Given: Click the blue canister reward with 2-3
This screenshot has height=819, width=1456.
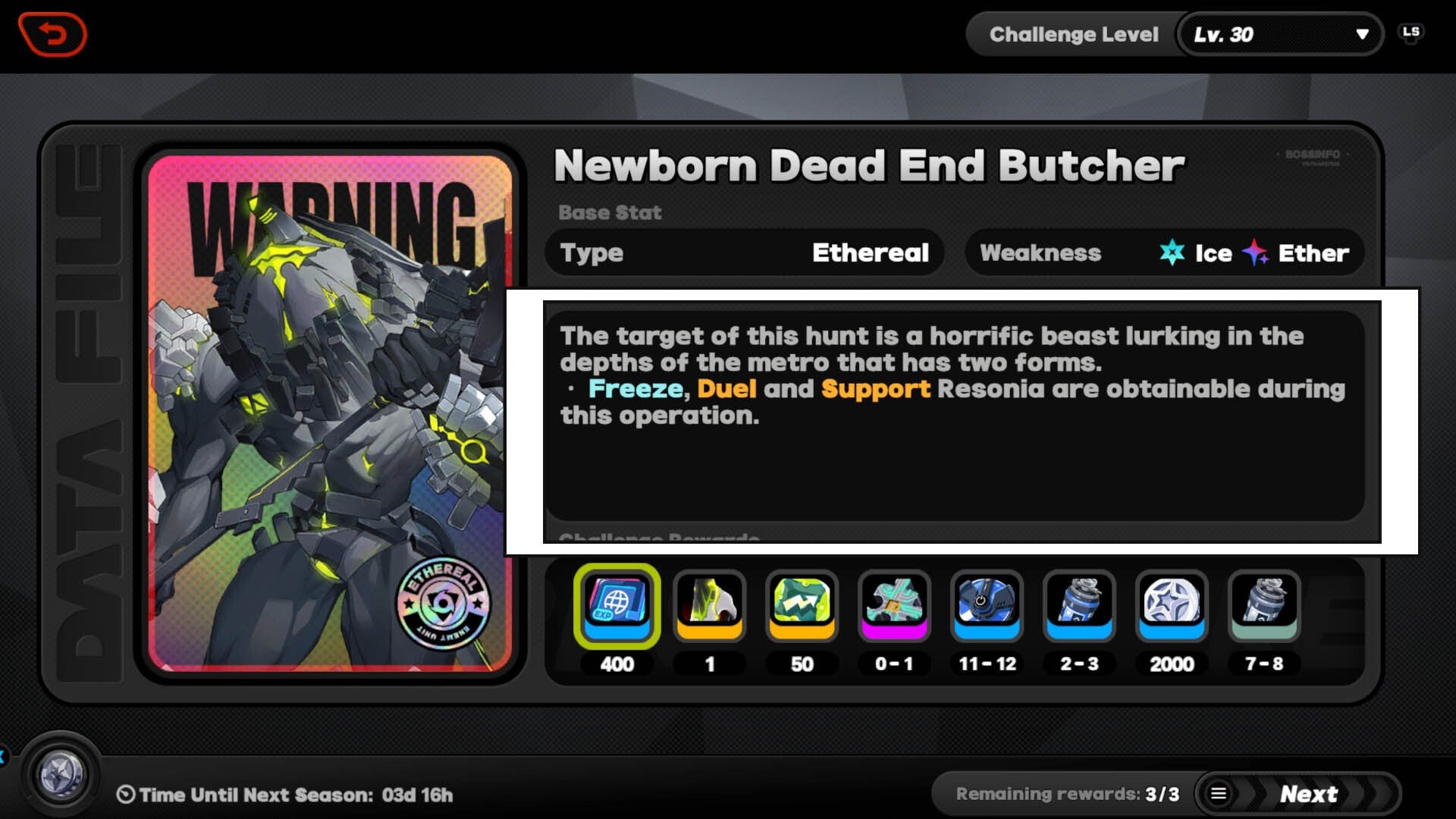Looking at the screenshot, I should tap(1080, 606).
